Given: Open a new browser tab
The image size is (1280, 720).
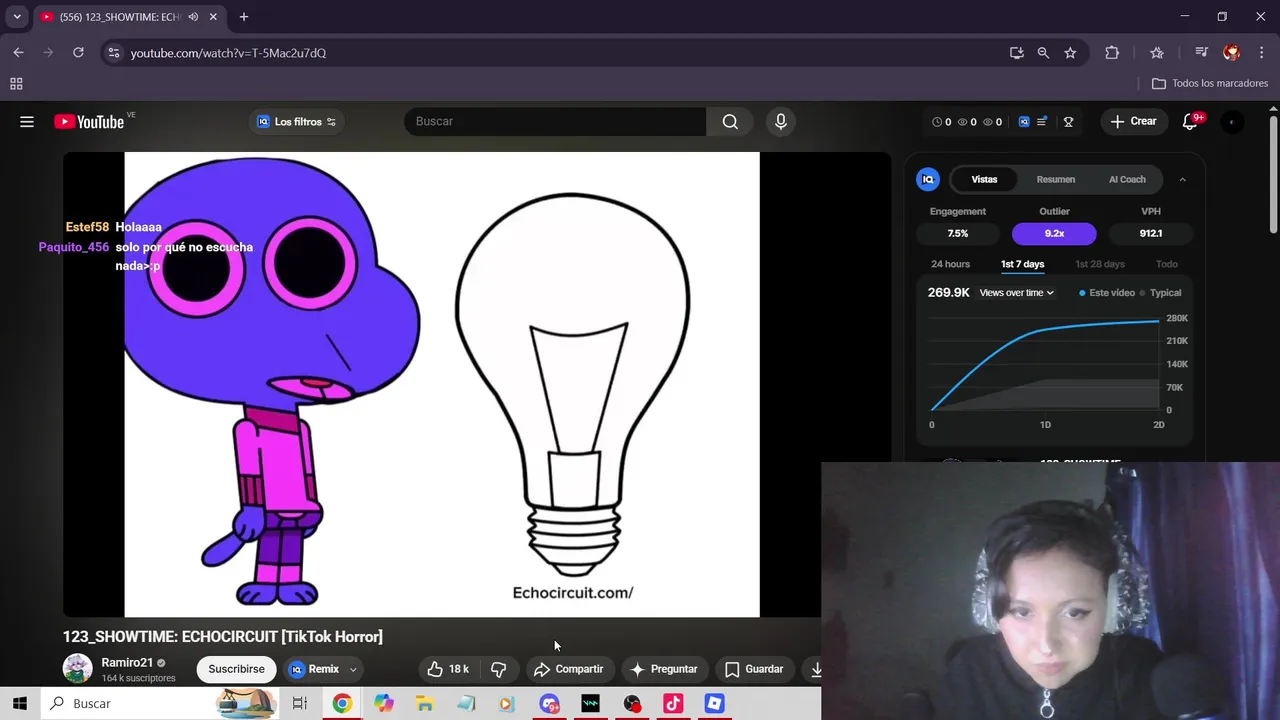Looking at the screenshot, I should pos(243,17).
